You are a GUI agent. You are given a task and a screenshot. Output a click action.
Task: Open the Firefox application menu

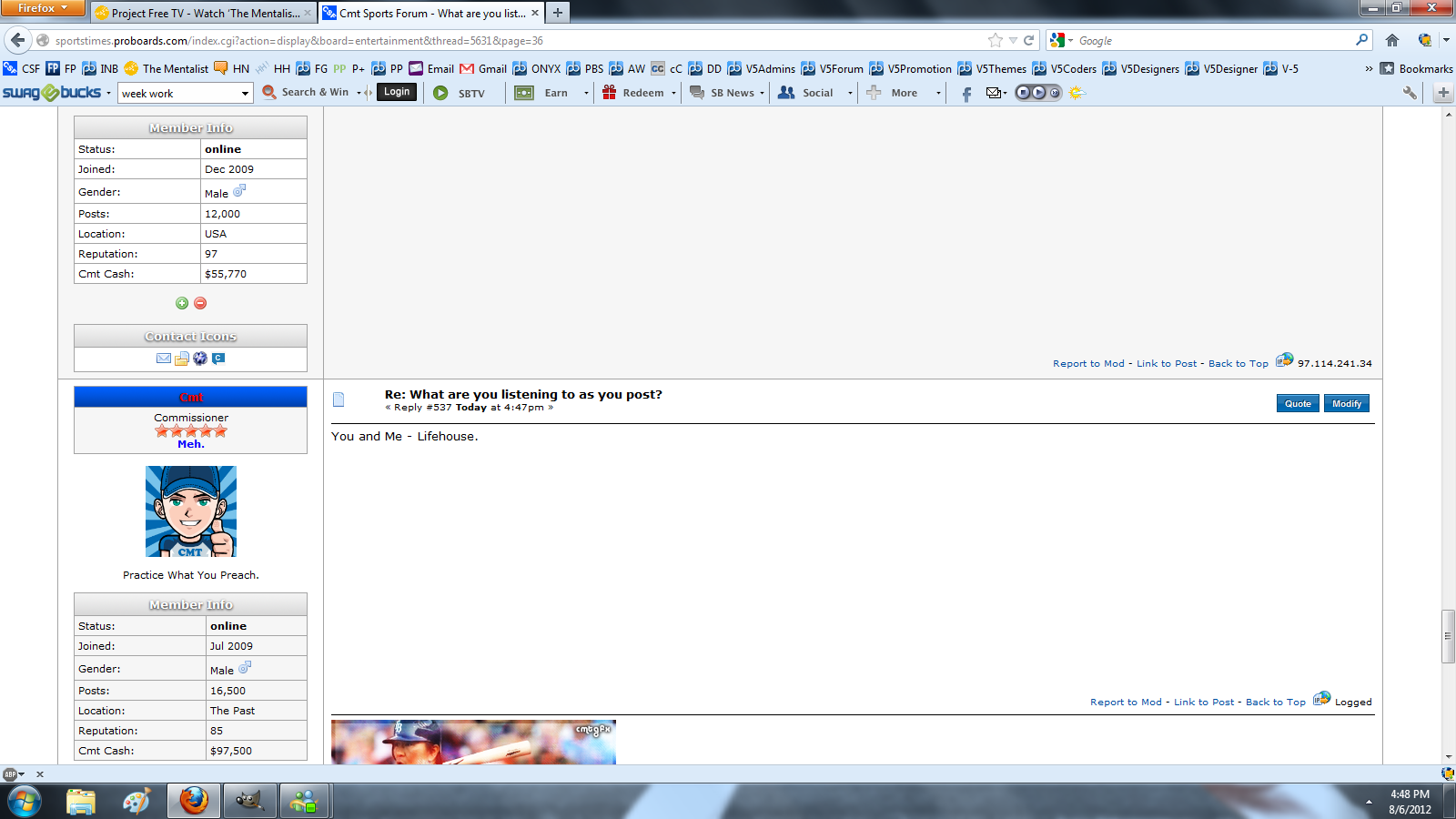(42, 8)
